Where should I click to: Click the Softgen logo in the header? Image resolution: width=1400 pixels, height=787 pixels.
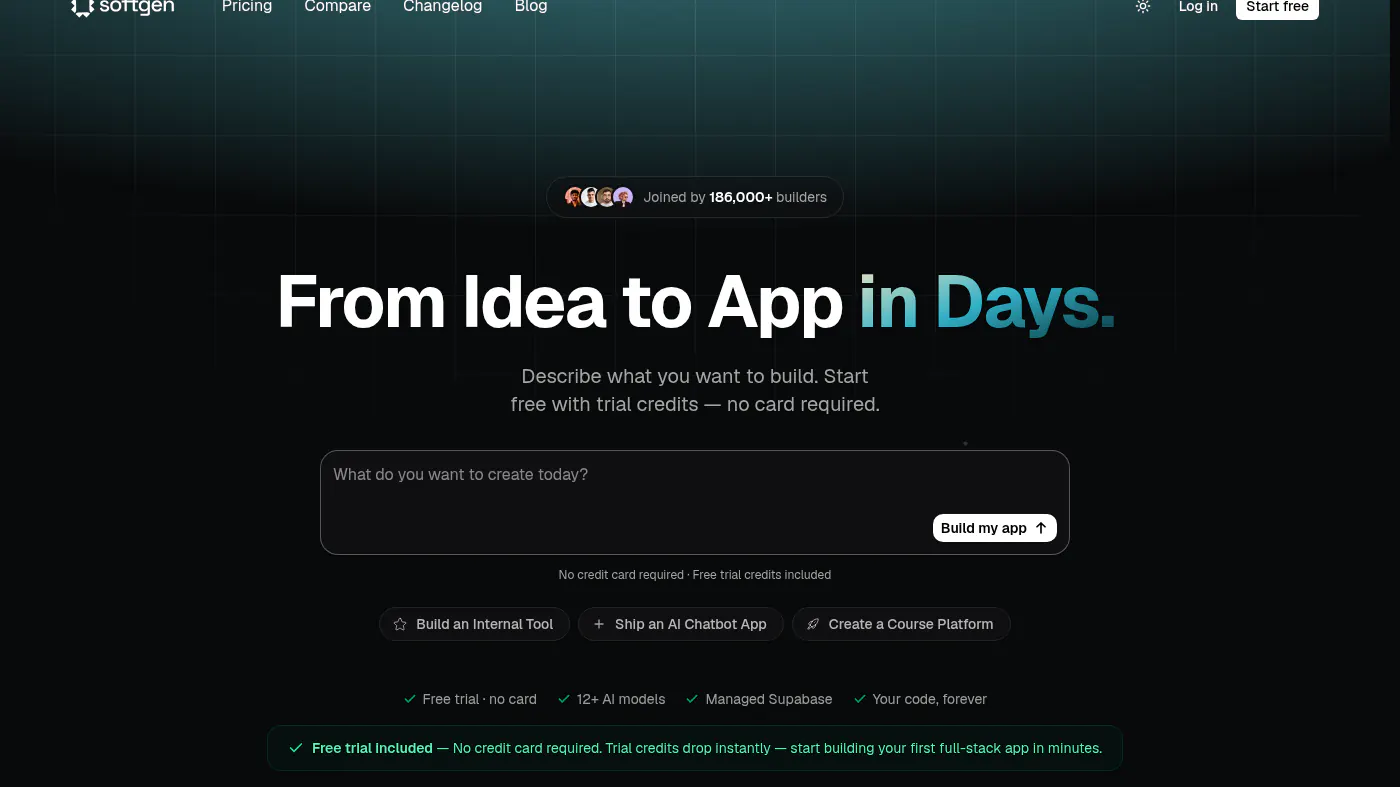(x=123, y=7)
